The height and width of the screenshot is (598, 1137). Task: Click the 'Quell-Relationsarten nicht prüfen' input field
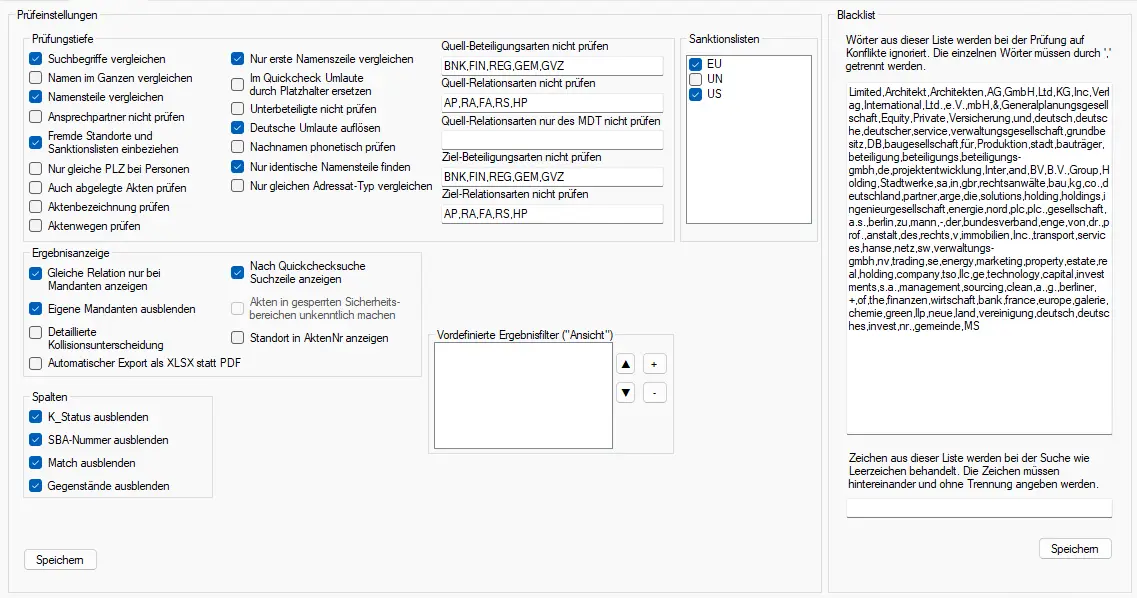(x=552, y=102)
